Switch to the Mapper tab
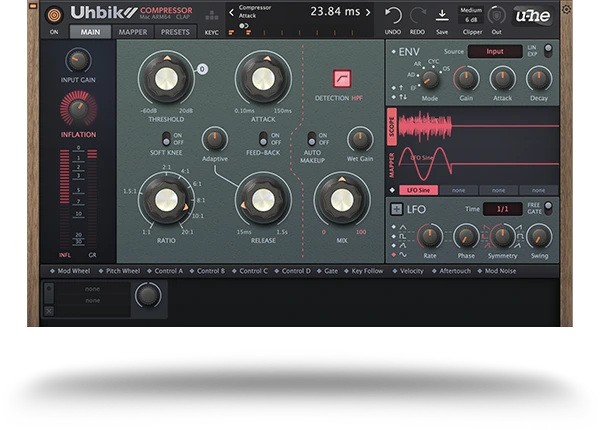Image resolution: width=600 pixels, height=430 pixels. tap(132, 32)
